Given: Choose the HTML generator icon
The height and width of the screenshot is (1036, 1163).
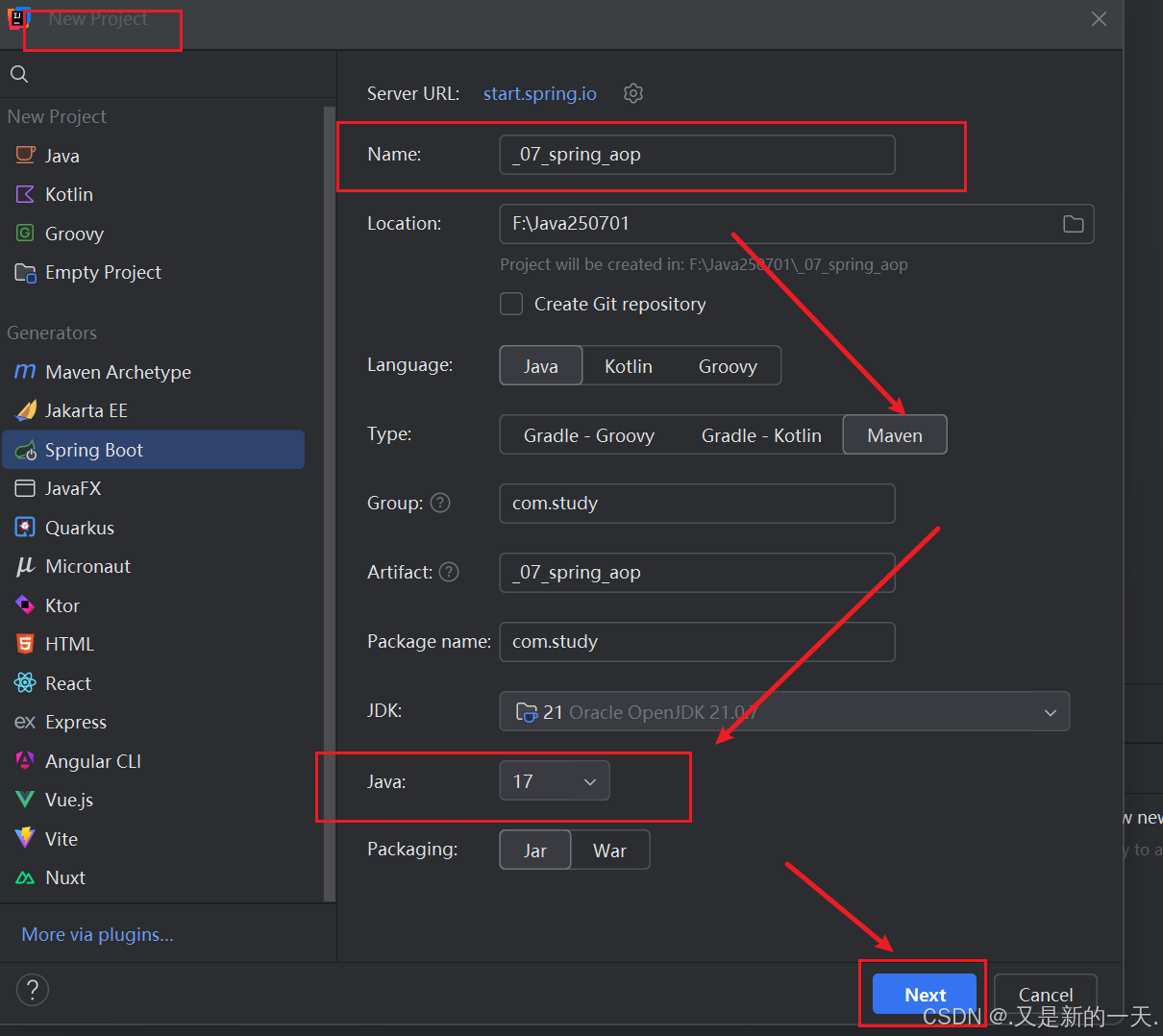Looking at the screenshot, I should pos(26,644).
